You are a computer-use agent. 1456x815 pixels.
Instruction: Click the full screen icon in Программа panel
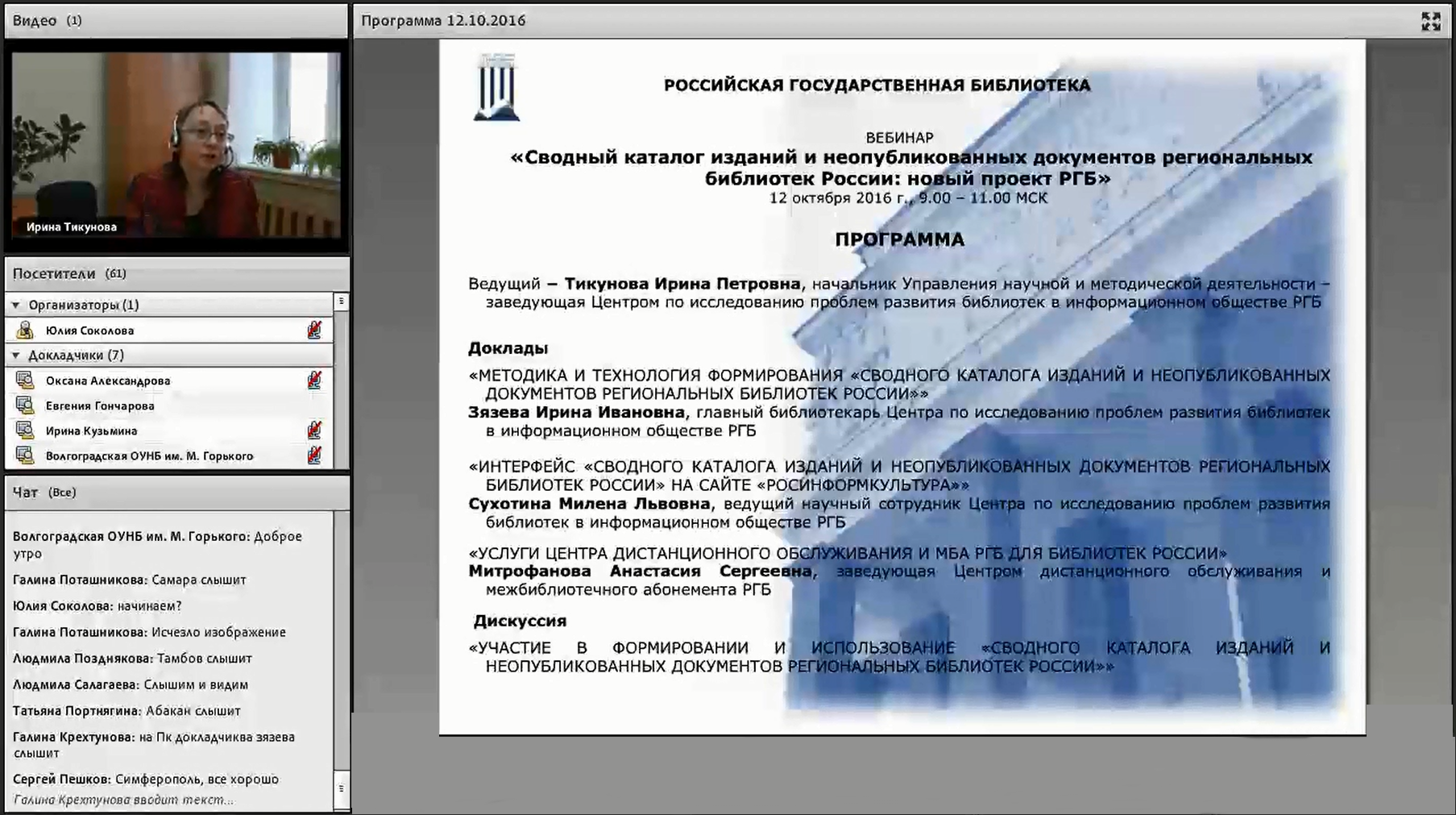coord(1430,22)
